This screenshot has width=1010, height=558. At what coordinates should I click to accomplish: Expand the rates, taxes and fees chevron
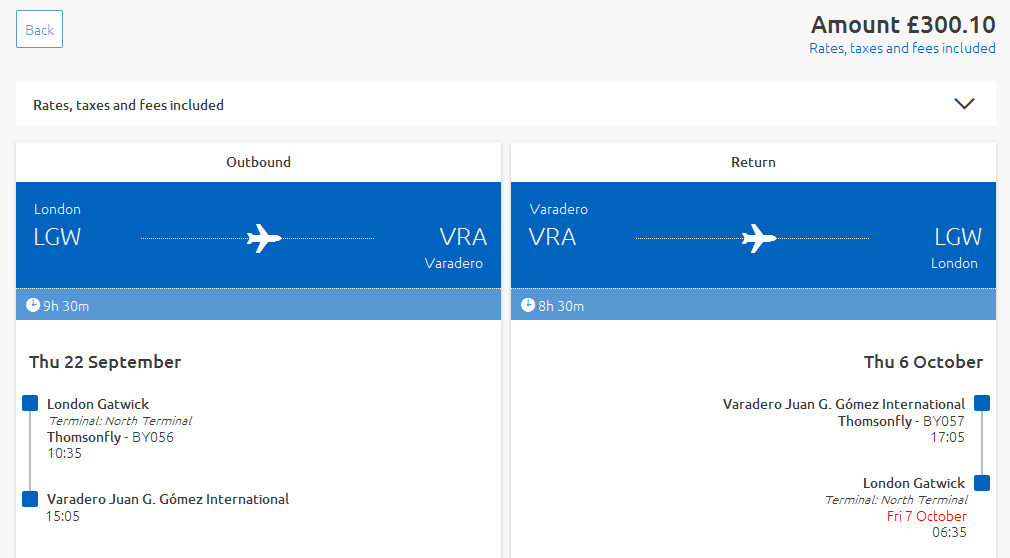coord(964,104)
